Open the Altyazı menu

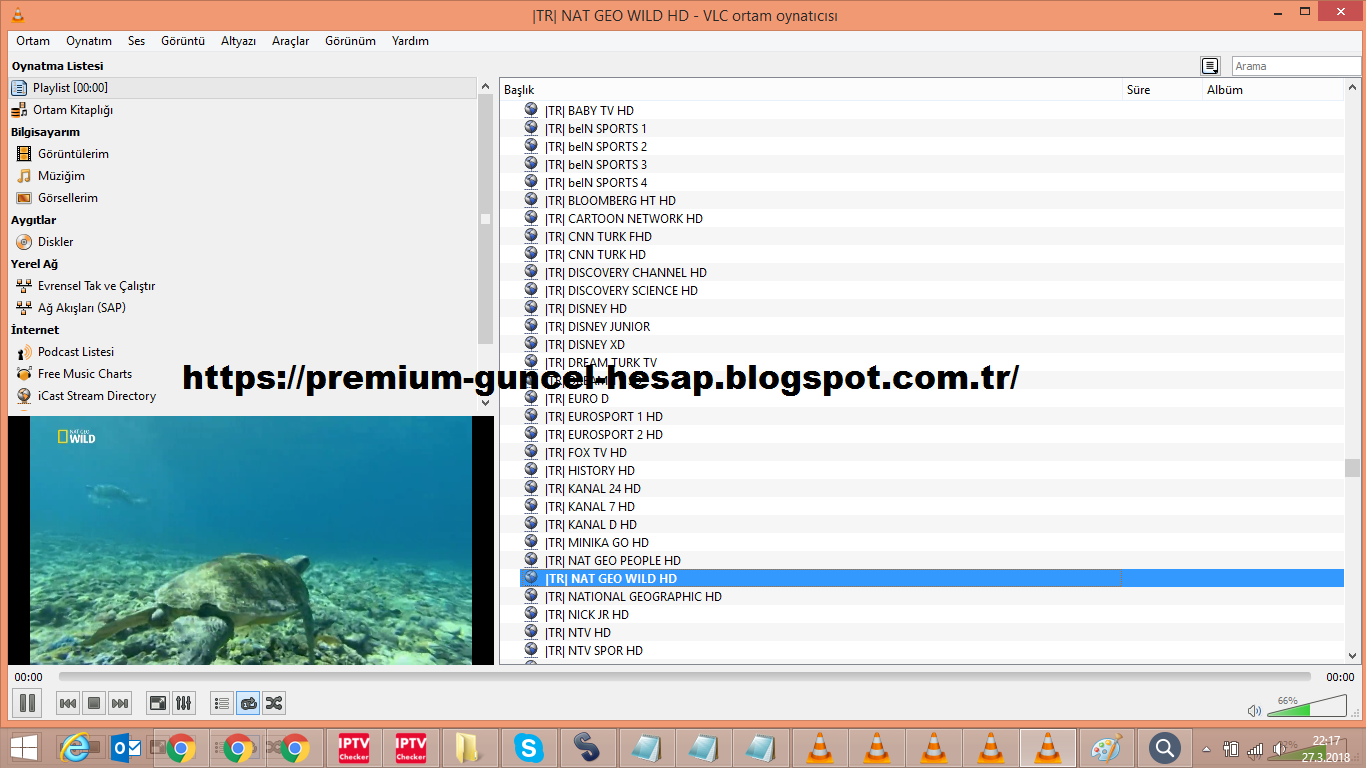(238, 41)
